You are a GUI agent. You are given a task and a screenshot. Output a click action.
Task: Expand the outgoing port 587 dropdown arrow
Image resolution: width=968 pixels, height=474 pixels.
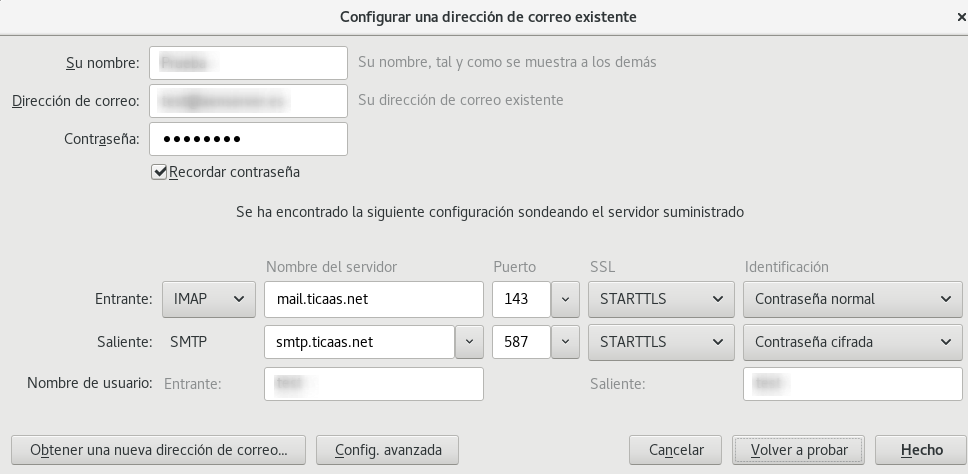tap(565, 341)
